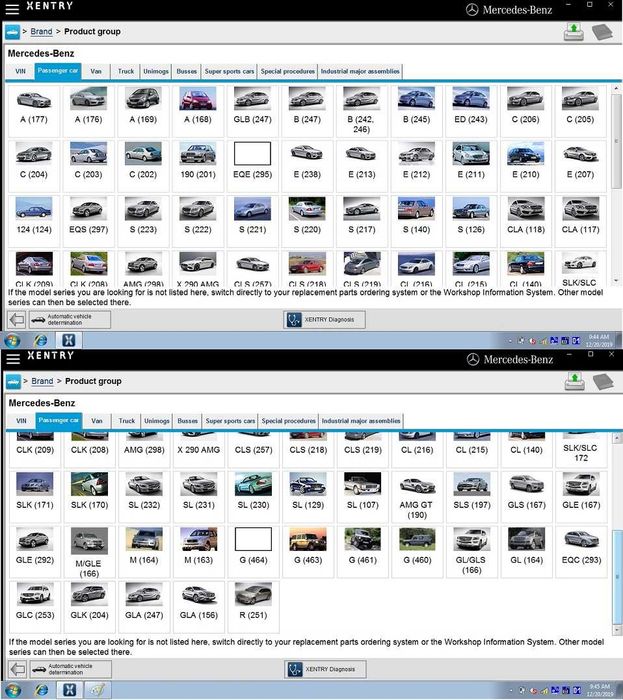Select Busses tab in lower window

(187, 421)
